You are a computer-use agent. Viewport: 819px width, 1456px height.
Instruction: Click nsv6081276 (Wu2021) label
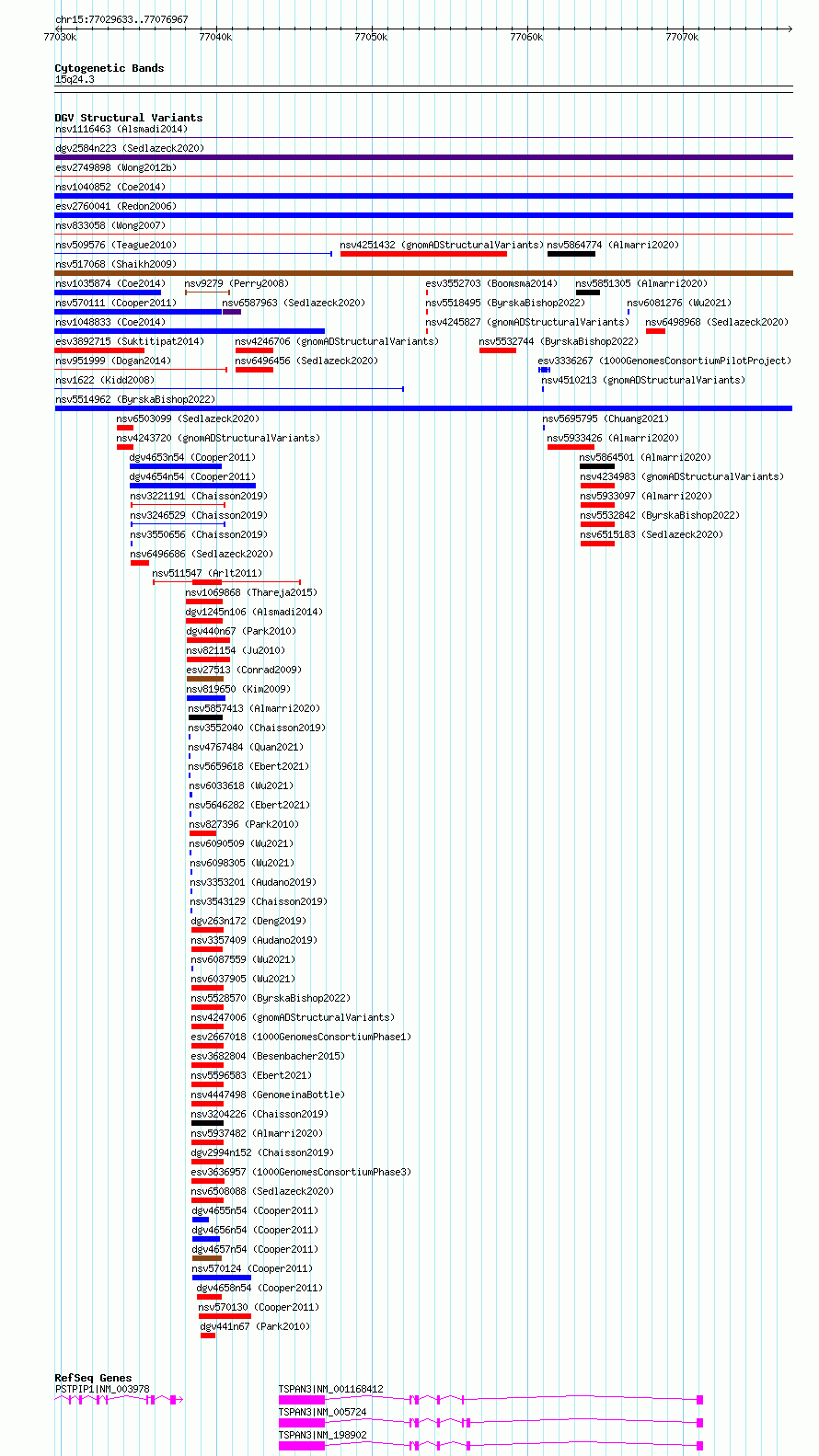[x=679, y=303]
